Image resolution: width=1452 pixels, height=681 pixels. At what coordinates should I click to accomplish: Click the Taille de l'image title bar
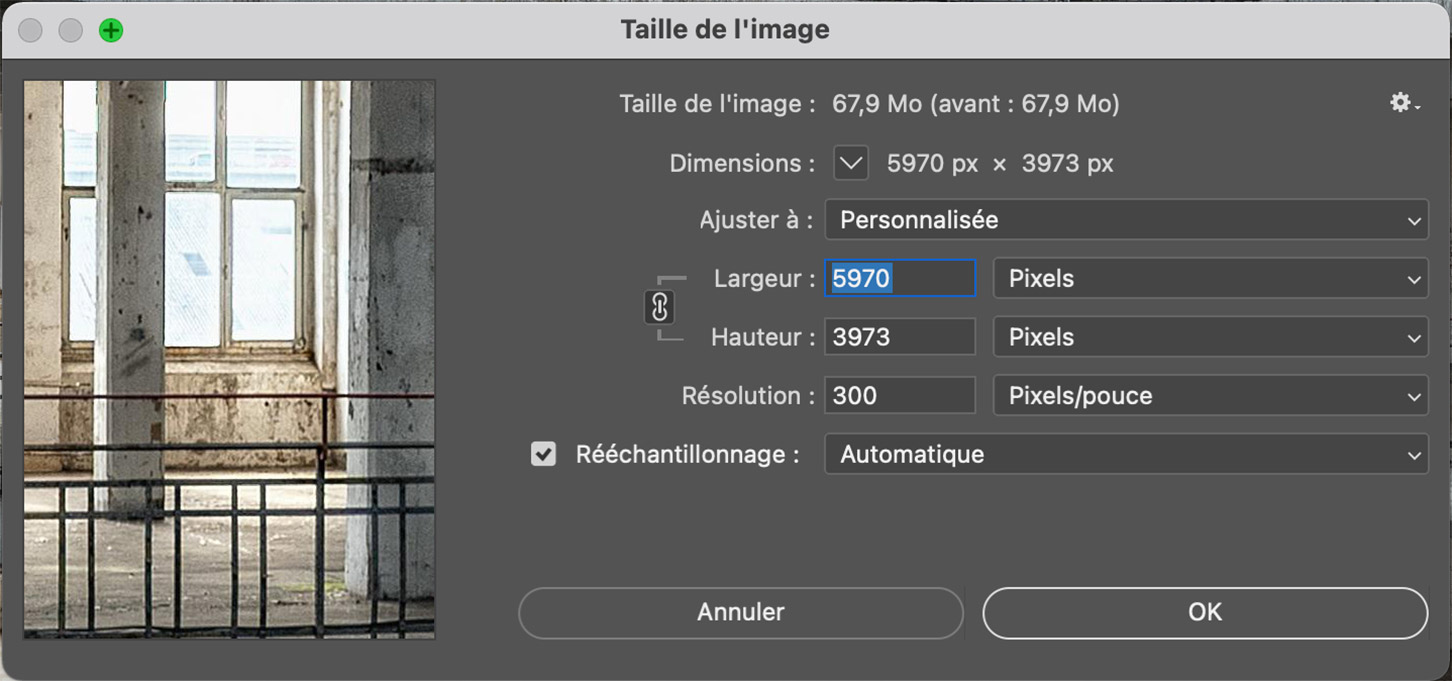tap(725, 30)
